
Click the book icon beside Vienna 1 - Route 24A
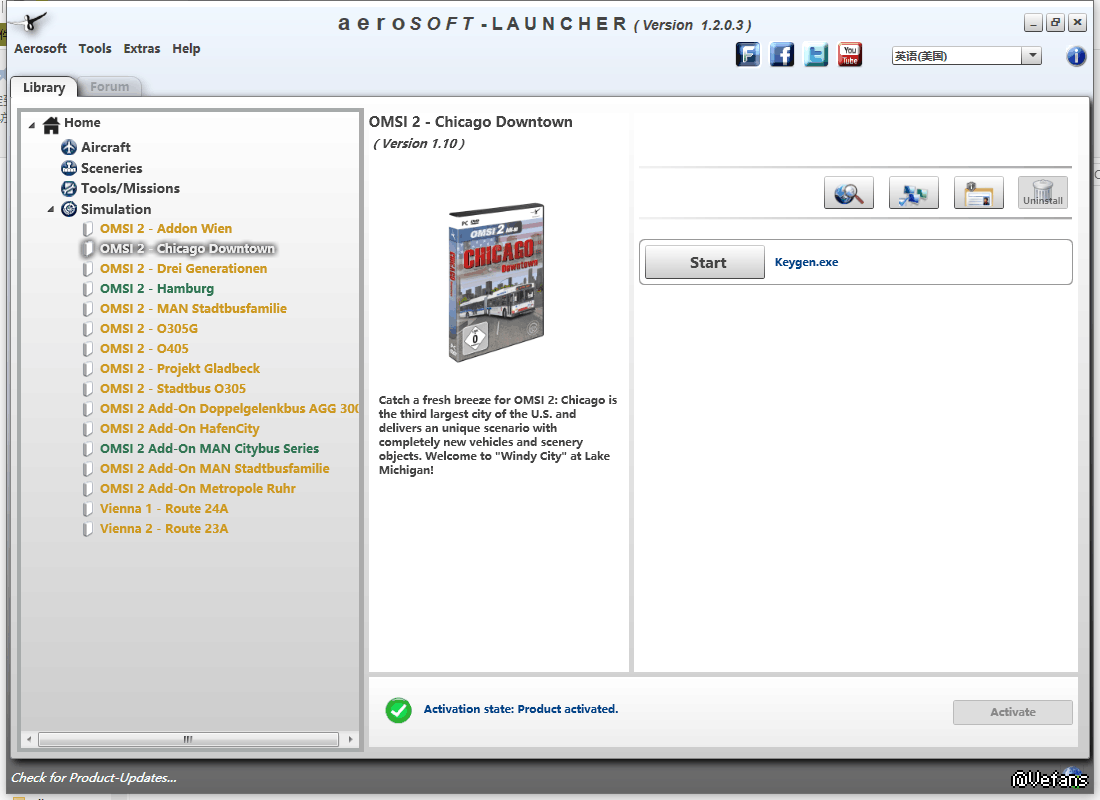coord(88,509)
